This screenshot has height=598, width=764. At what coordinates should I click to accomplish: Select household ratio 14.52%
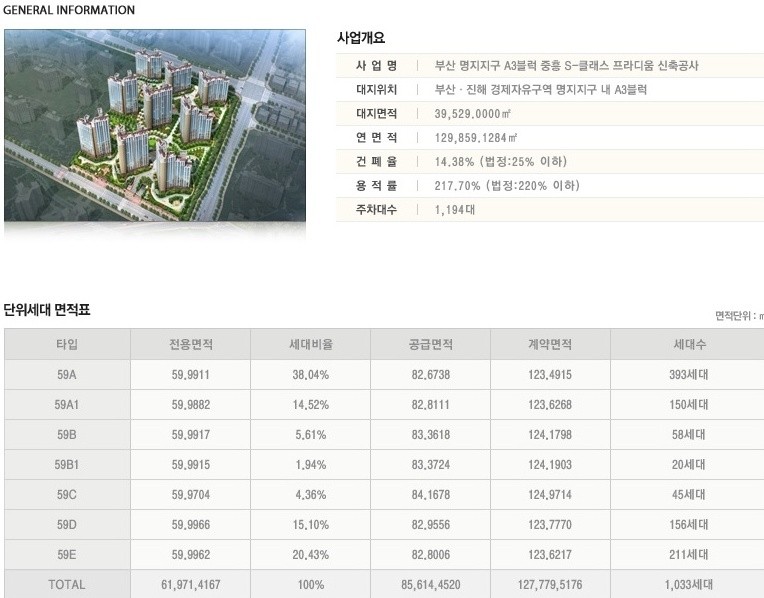[x=311, y=405]
